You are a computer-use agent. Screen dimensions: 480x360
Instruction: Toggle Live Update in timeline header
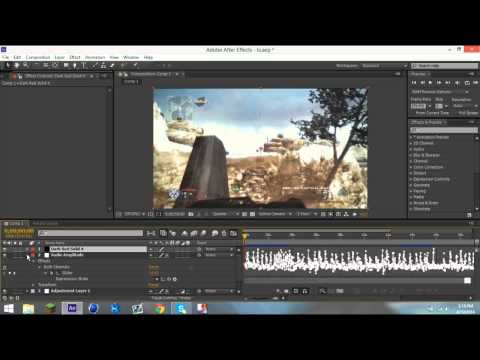pyautogui.click(x=163, y=233)
